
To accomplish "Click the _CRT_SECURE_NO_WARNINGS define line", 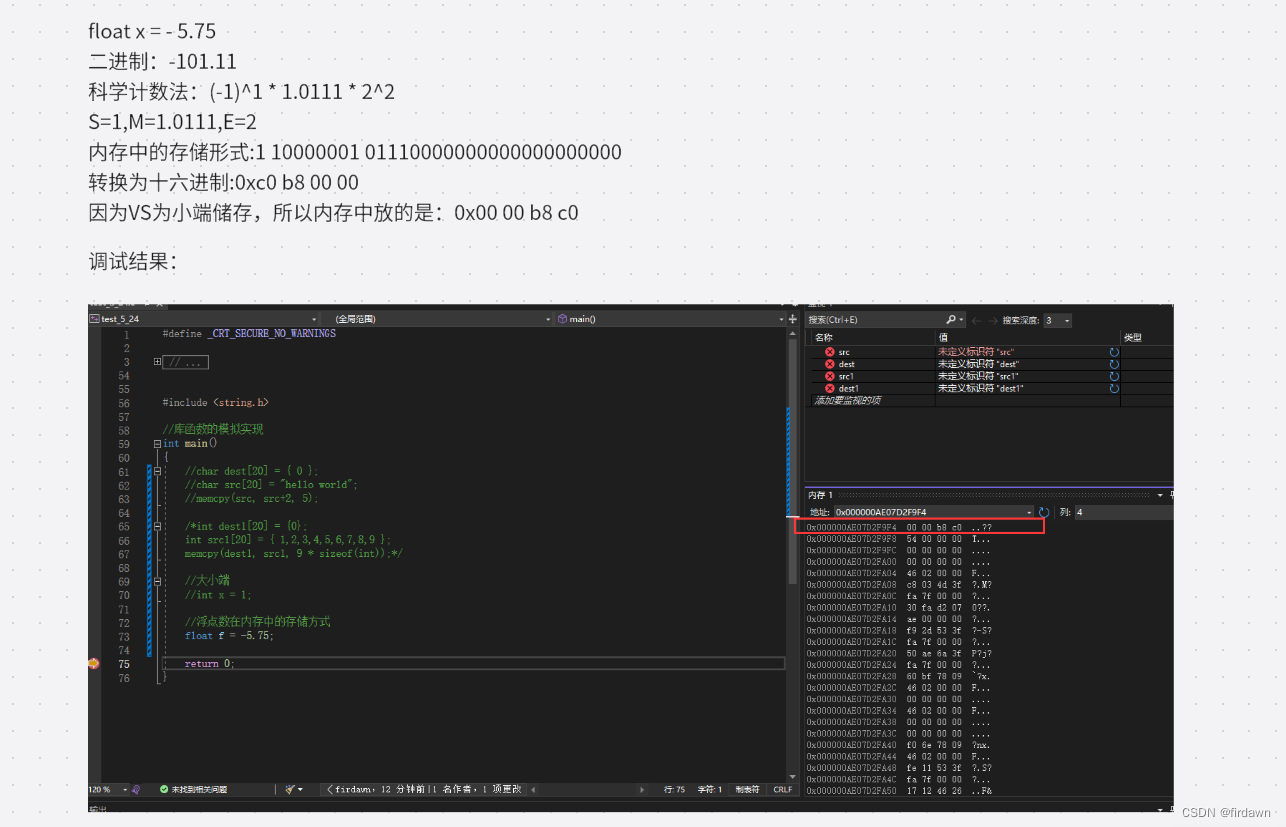I will (x=248, y=333).
